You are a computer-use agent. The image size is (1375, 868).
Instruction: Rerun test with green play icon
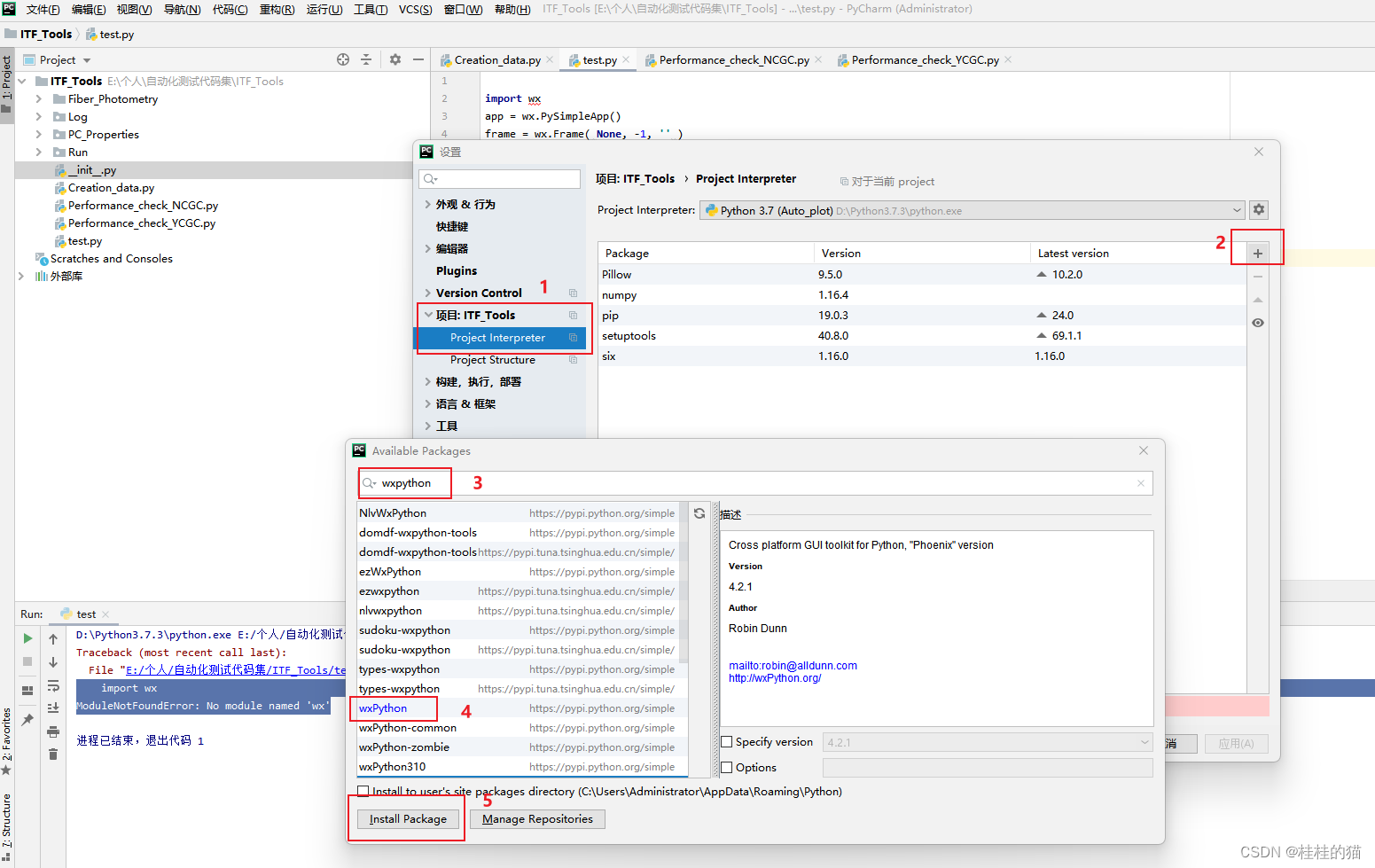pos(27,638)
